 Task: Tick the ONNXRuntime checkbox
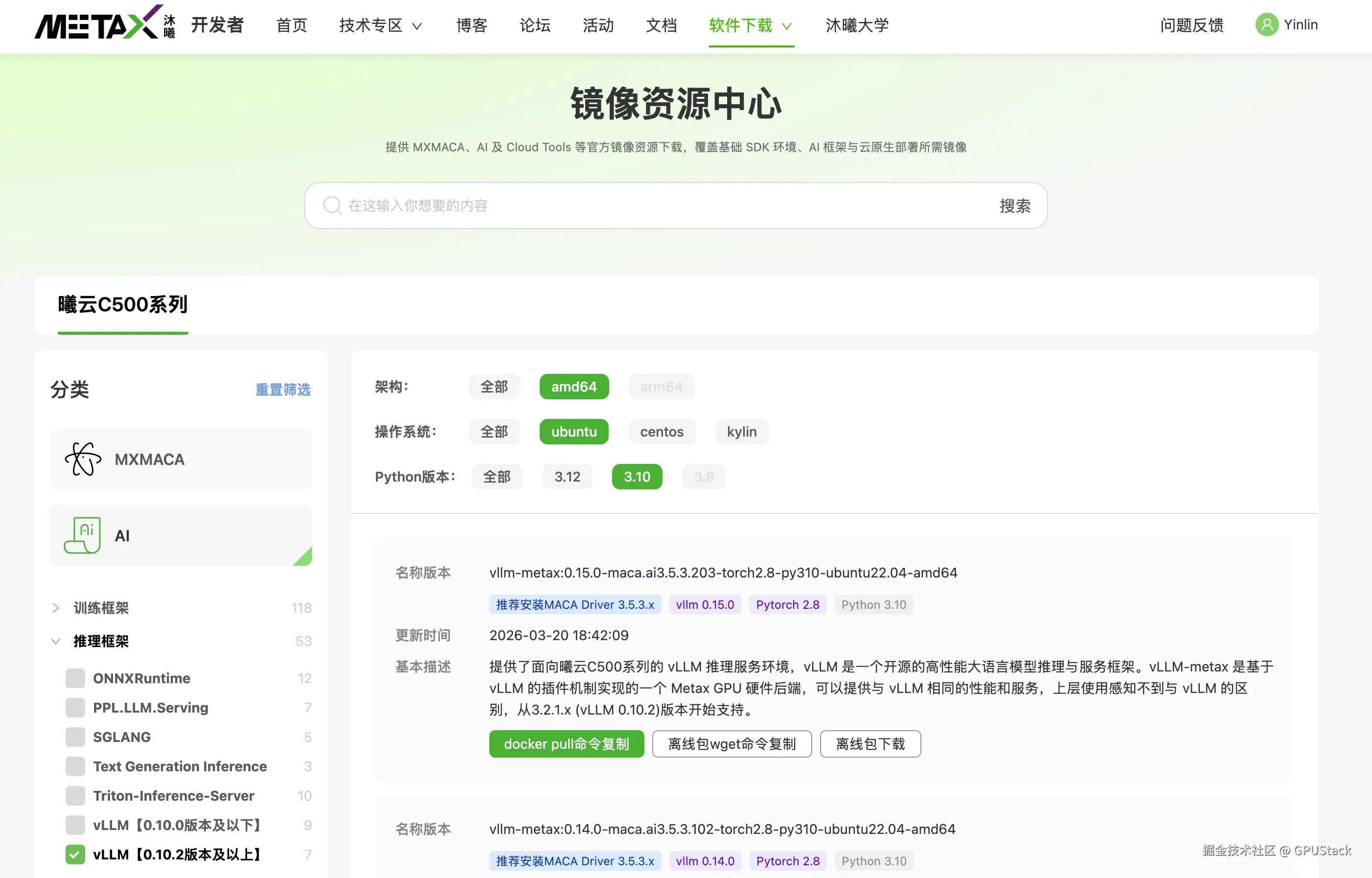point(75,678)
